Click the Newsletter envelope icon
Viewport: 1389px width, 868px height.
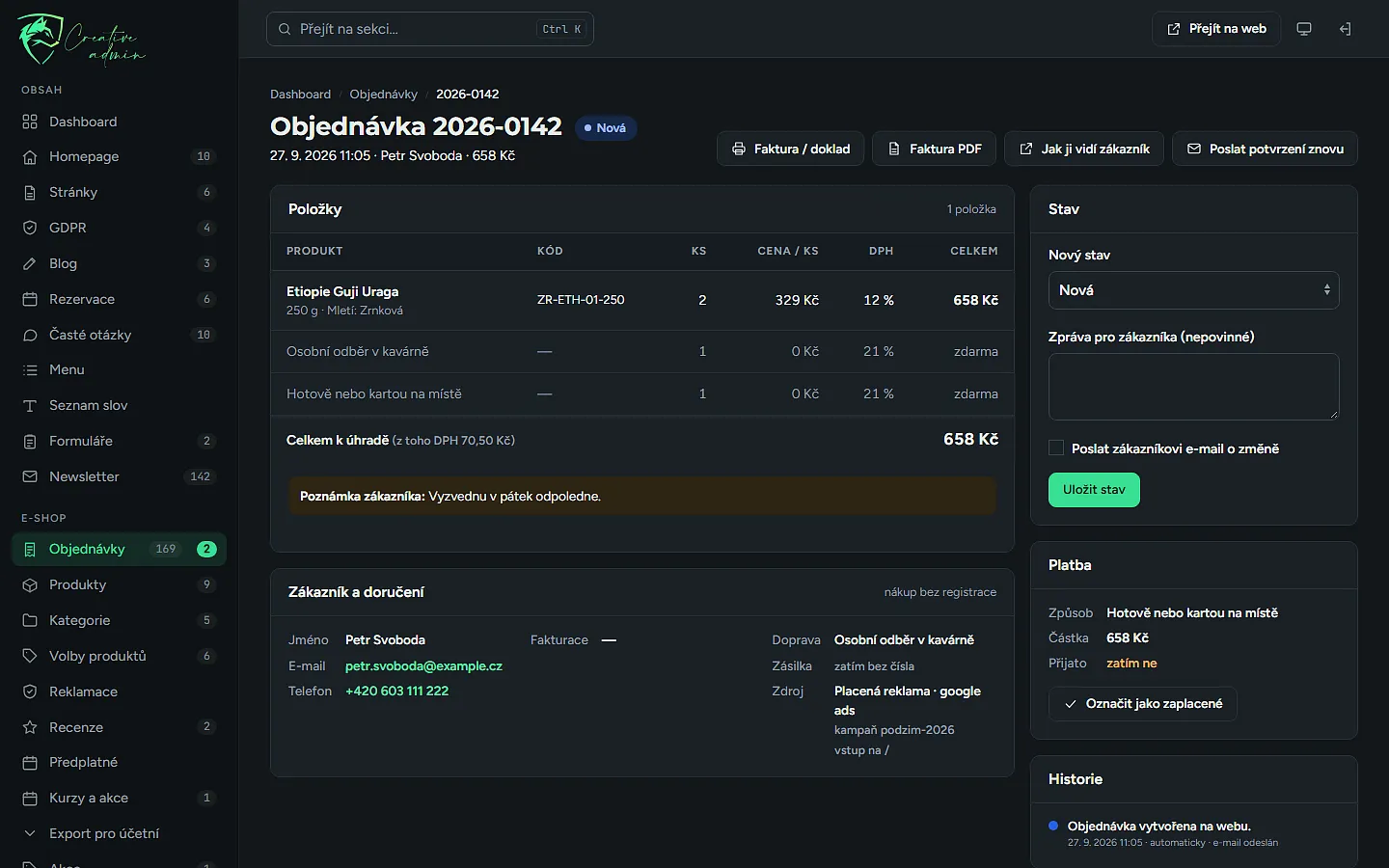click(x=30, y=476)
